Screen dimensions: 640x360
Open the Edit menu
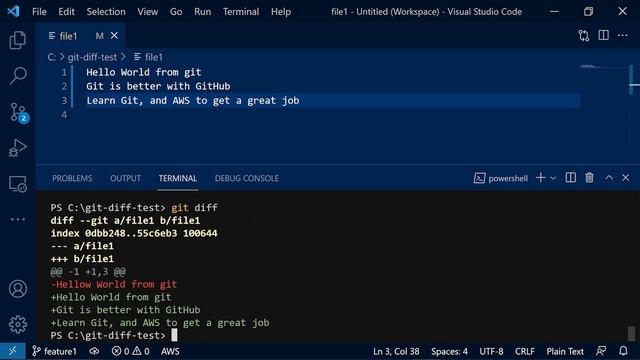(66, 11)
